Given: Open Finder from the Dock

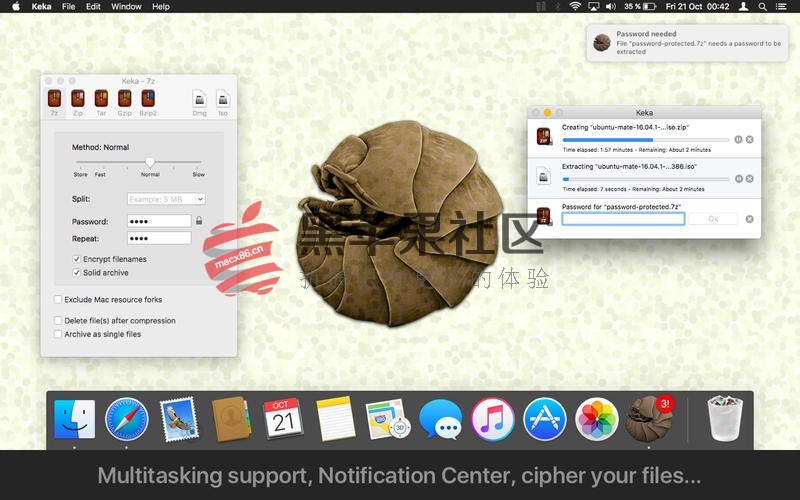Looking at the screenshot, I should [74, 419].
